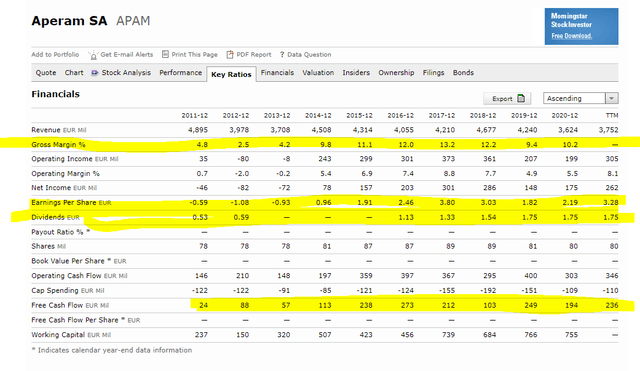Open the Insiders tab
640x371 pixels.
tap(356, 73)
